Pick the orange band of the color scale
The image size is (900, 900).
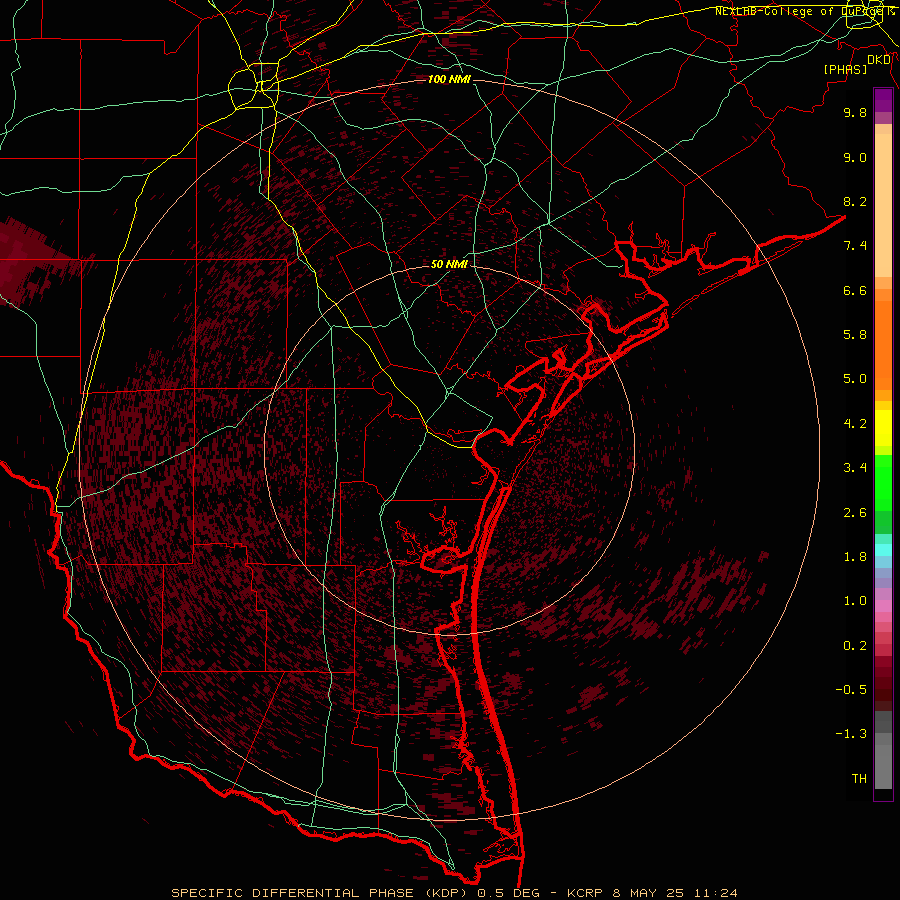(x=883, y=345)
